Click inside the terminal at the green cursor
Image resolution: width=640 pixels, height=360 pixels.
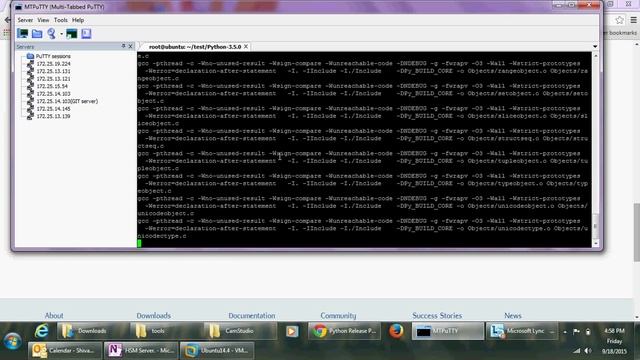[x=140, y=244]
